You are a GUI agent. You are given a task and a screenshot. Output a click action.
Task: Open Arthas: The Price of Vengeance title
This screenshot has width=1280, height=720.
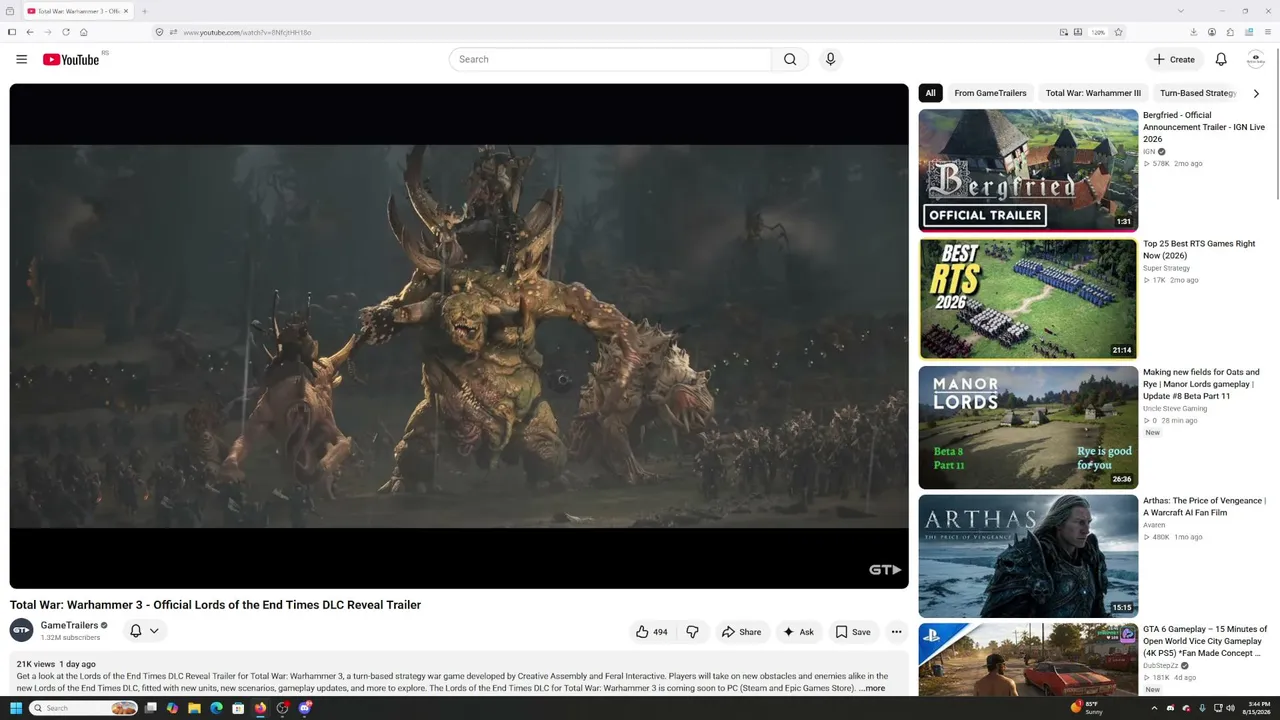1204,507
